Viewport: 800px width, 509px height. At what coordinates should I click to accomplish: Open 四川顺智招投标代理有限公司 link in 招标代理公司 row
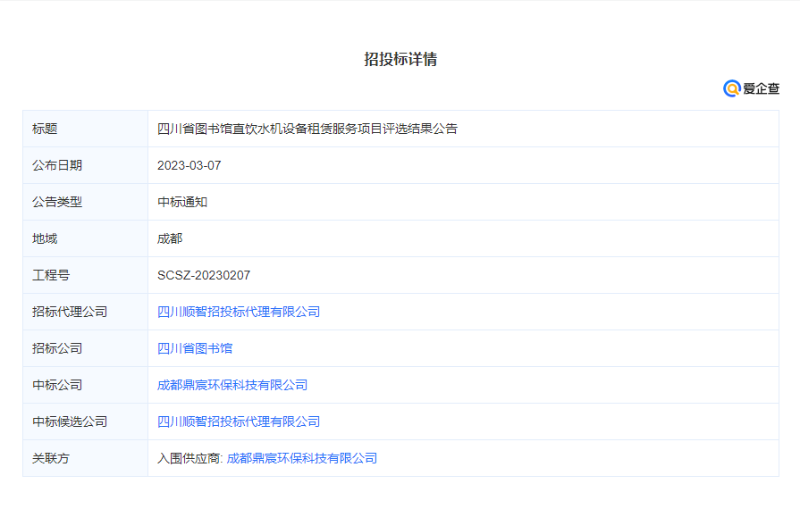[238, 312]
